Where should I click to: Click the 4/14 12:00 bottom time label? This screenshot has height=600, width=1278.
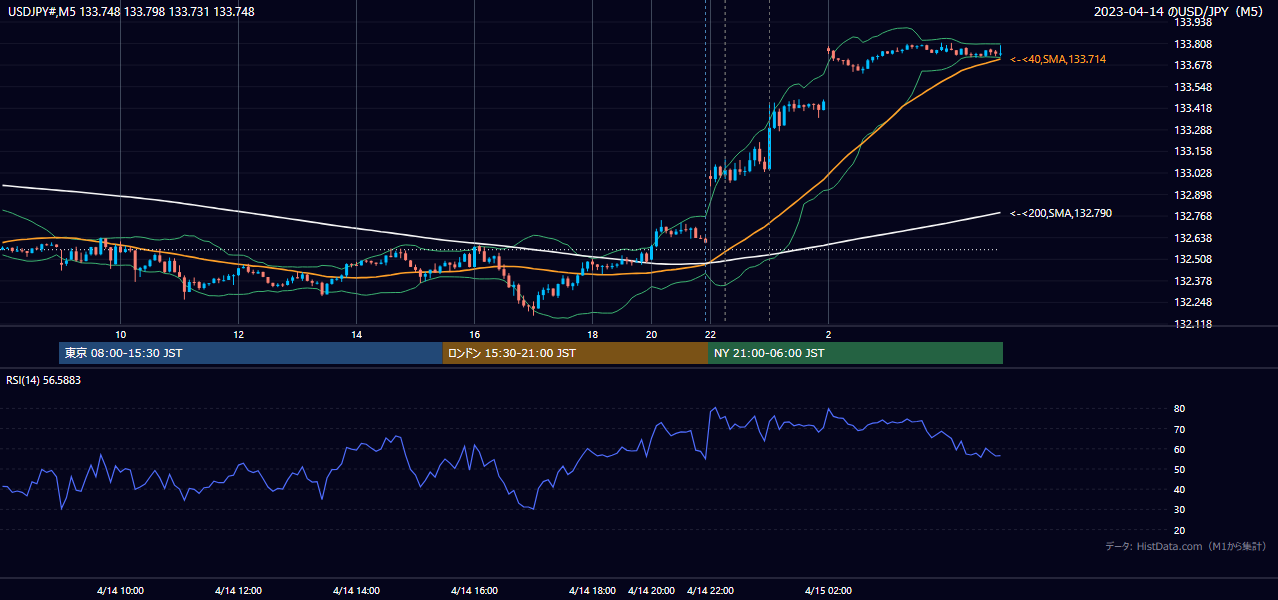click(x=238, y=590)
